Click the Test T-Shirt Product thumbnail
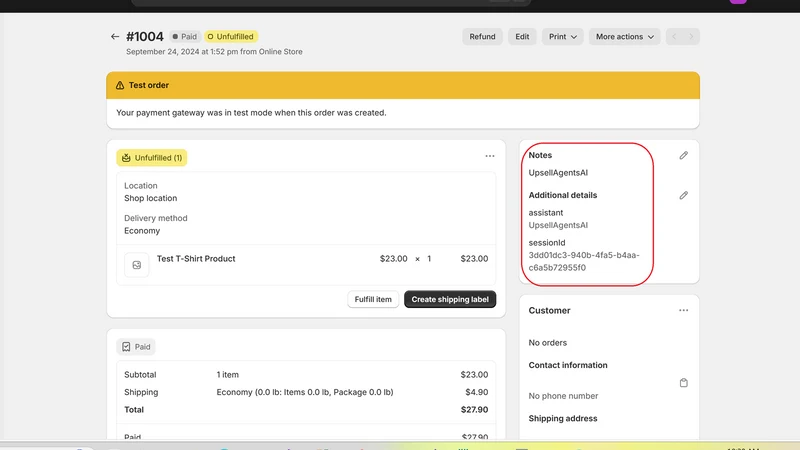 tap(137, 265)
